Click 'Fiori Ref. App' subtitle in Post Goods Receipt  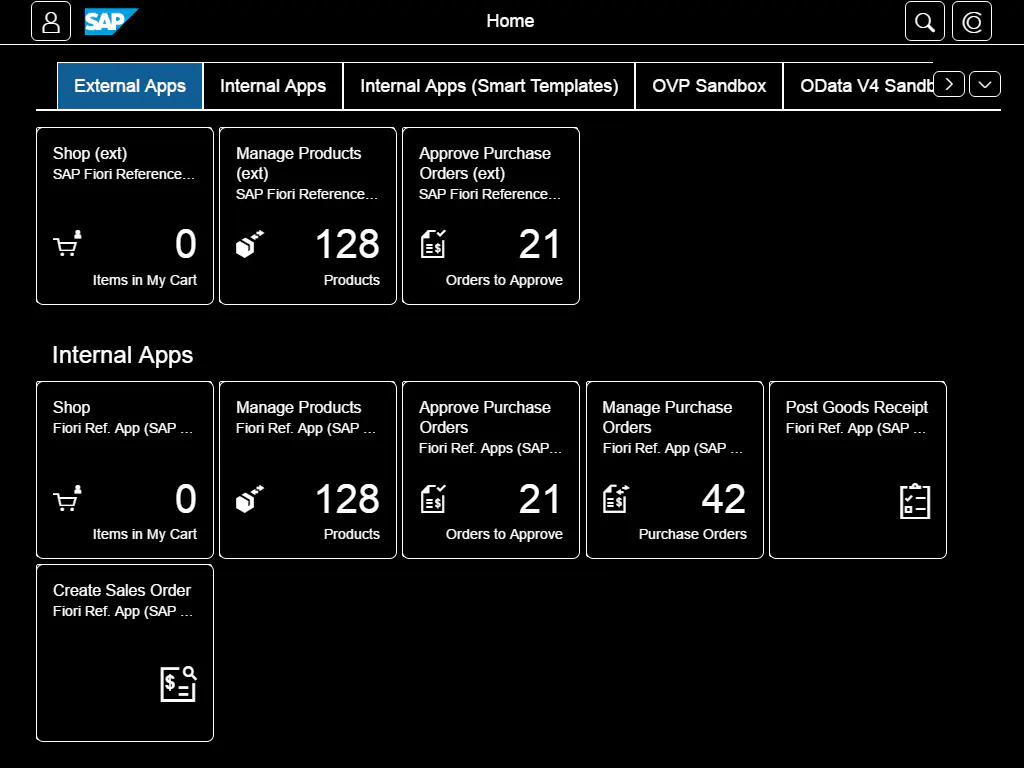[856, 428]
